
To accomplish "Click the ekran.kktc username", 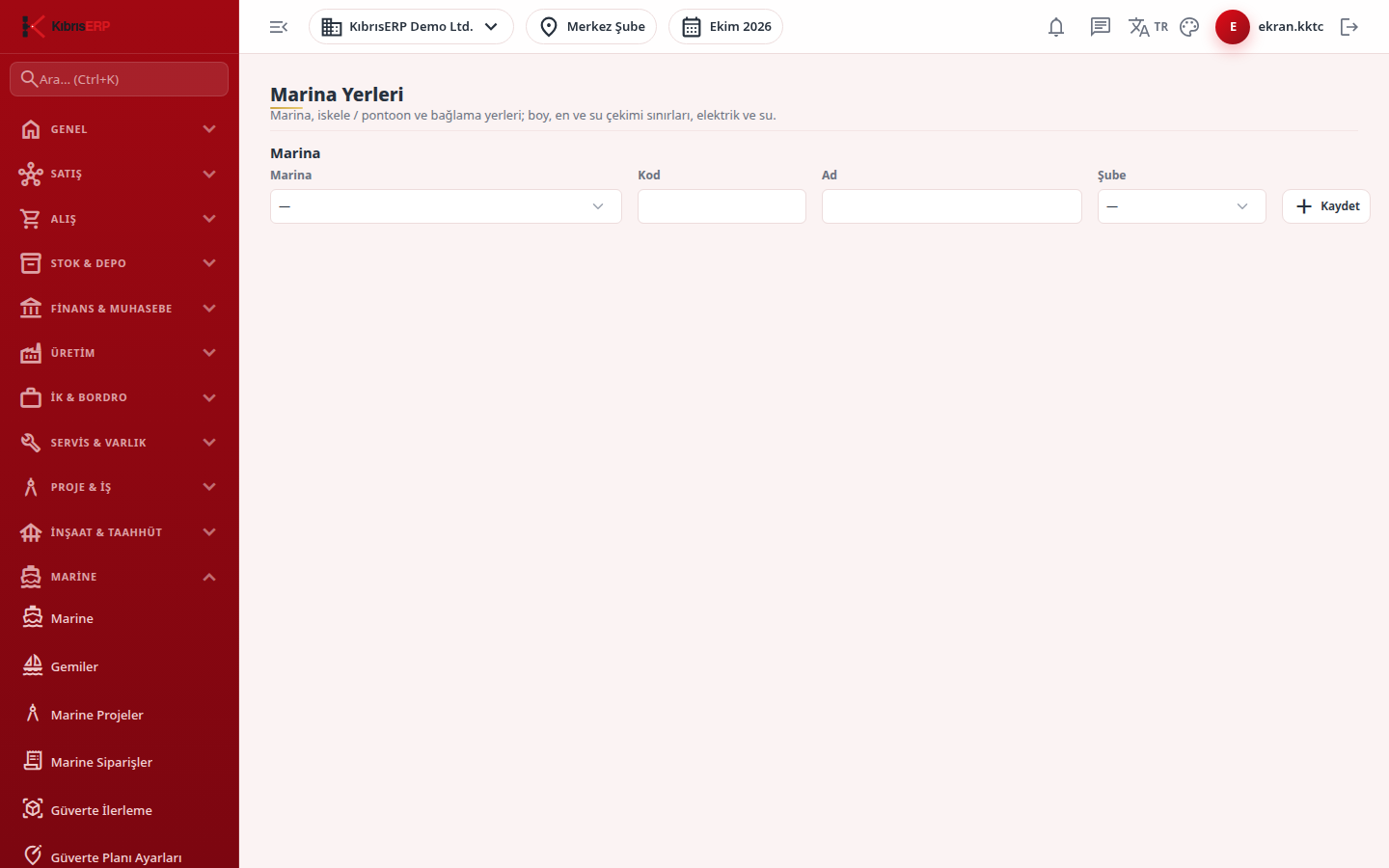I will tap(1291, 27).
